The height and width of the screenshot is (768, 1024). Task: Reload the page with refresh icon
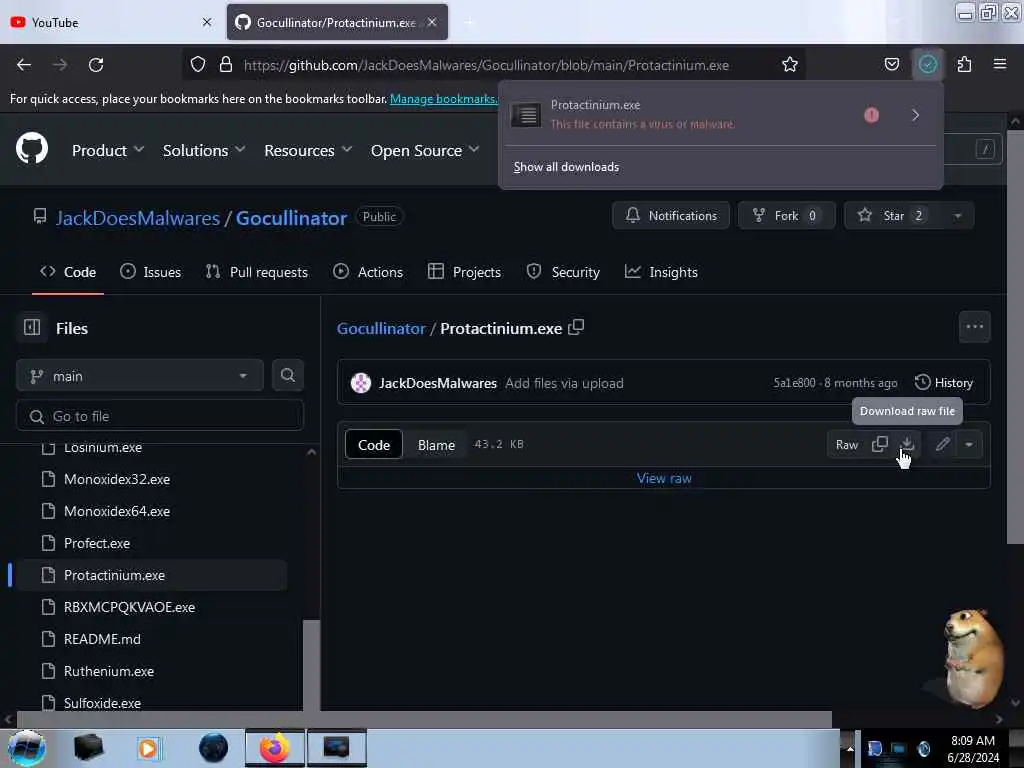(x=96, y=65)
